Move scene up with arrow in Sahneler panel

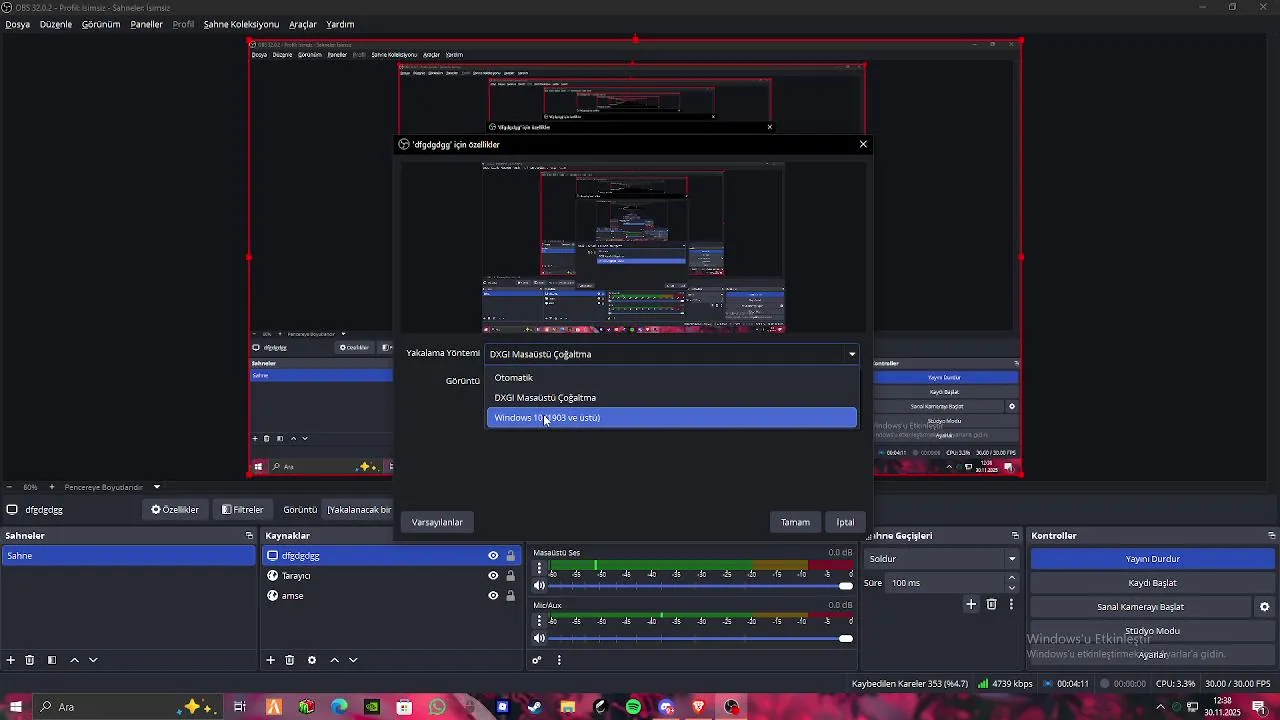point(74,660)
